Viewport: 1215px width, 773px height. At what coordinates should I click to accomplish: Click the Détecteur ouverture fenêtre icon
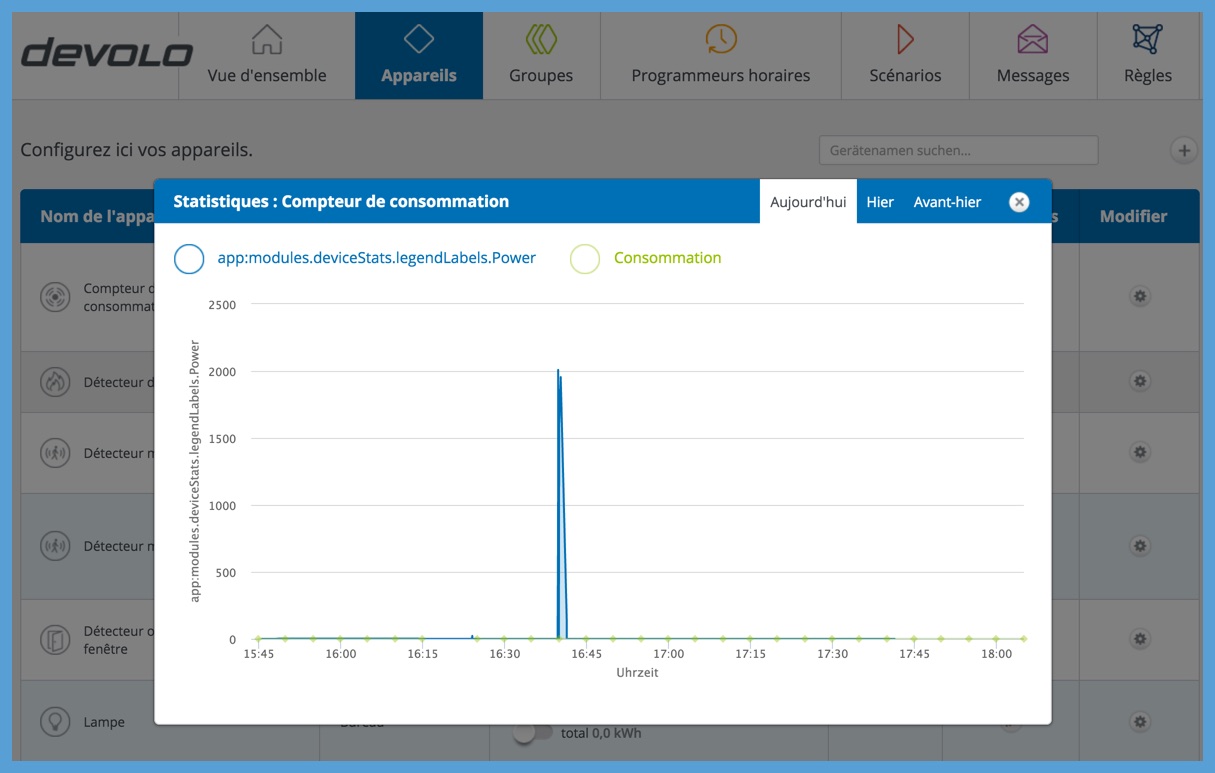pyautogui.click(x=54, y=639)
